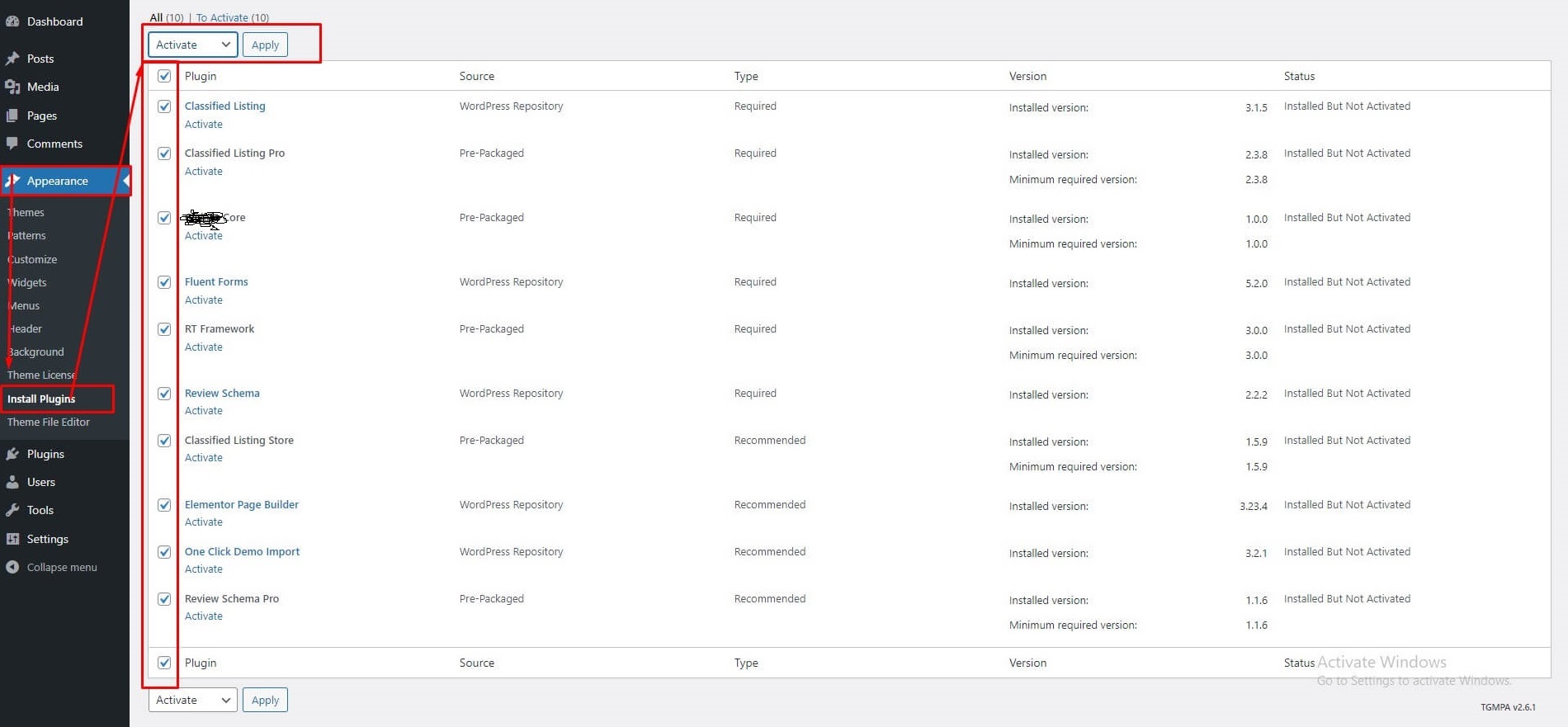This screenshot has width=1568, height=727.
Task: Open the bottom bulk action Activate dropdown
Action: click(193, 700)
